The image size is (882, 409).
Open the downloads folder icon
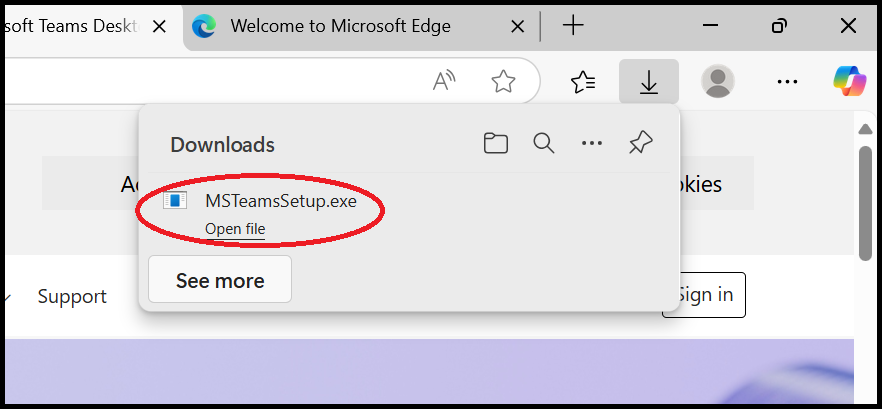495,144
